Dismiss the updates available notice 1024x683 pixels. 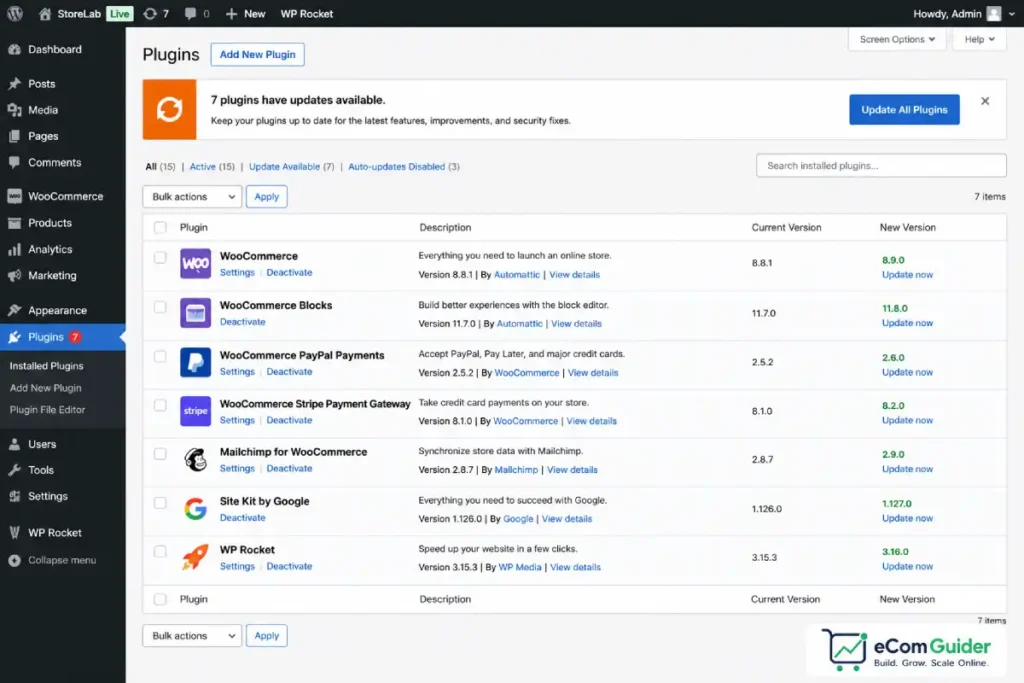[985, 101]
